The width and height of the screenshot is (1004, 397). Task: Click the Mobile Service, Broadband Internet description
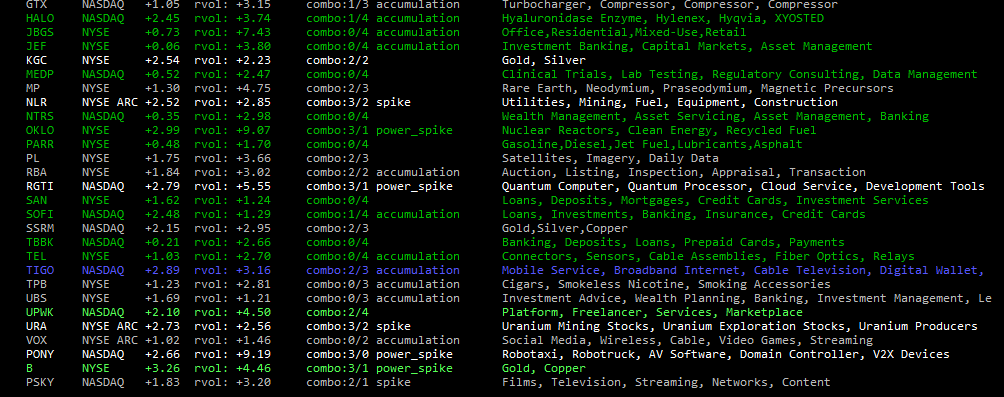tap(743, 271)
